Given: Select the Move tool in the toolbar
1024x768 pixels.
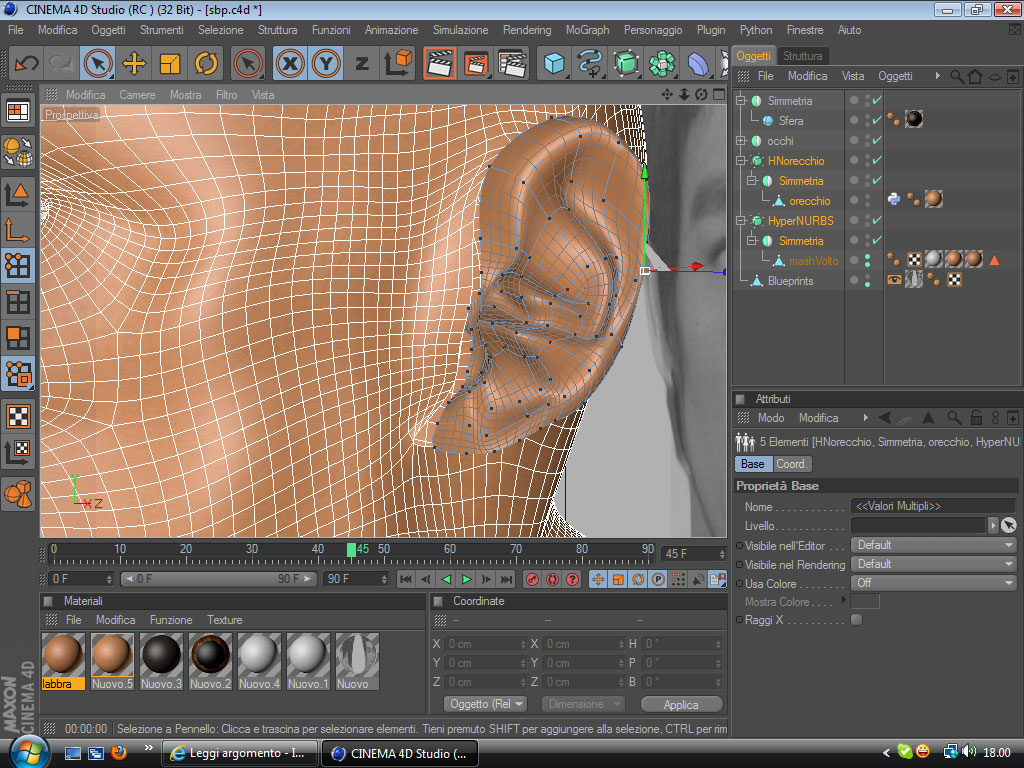Looking at the screenshot, I should point(134,63).
